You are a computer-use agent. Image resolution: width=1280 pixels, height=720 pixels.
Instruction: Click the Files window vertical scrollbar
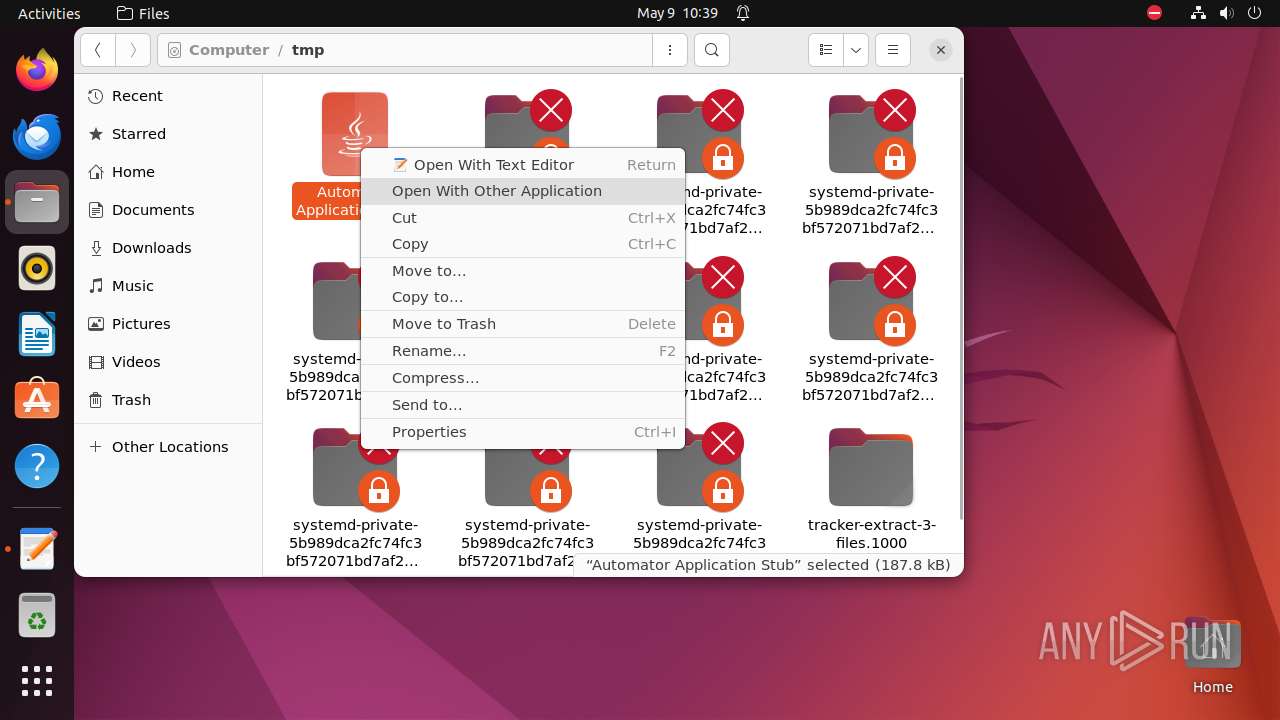coord(960,300)
